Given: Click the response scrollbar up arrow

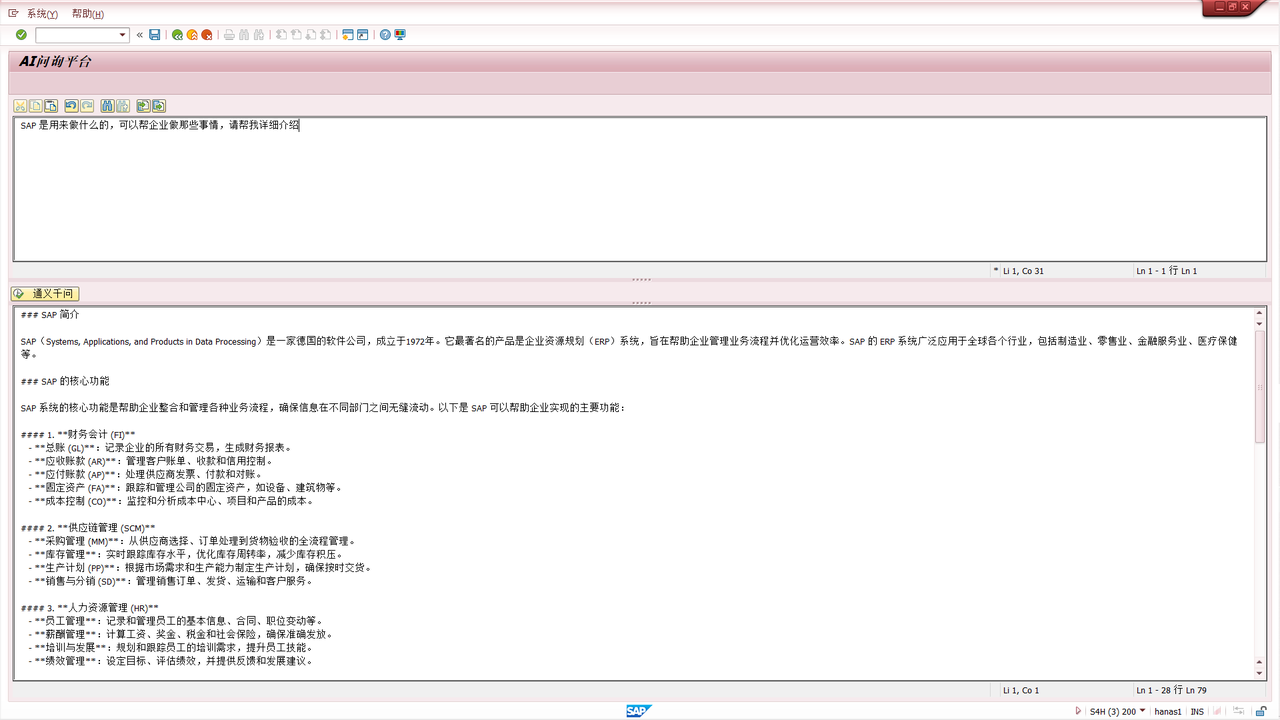Looking at the screenshot, I should [x=1260, y=312].
